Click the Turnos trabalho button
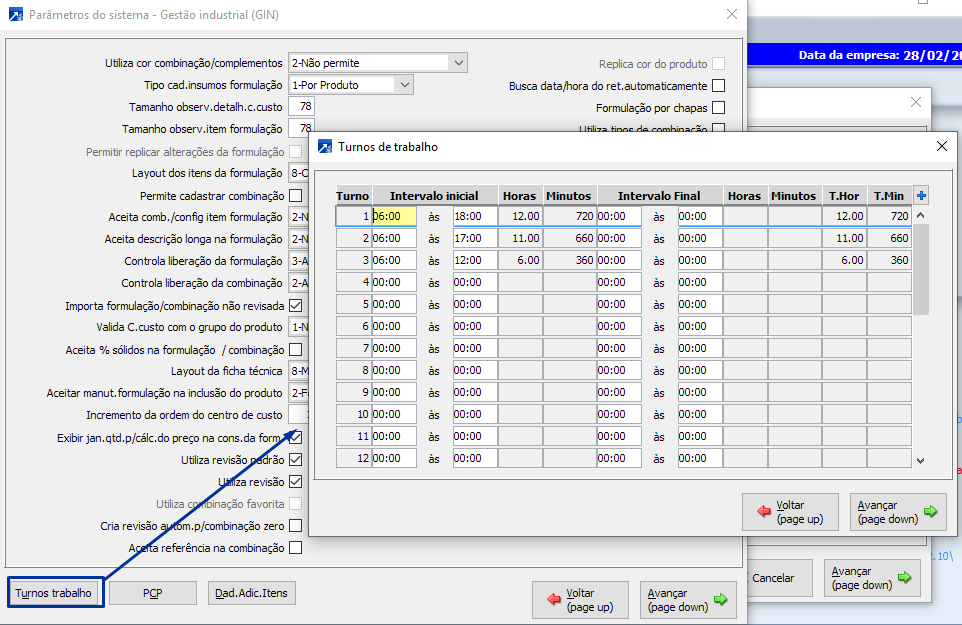This screenshot has width=962, height=625. click(x=54, y=593)
